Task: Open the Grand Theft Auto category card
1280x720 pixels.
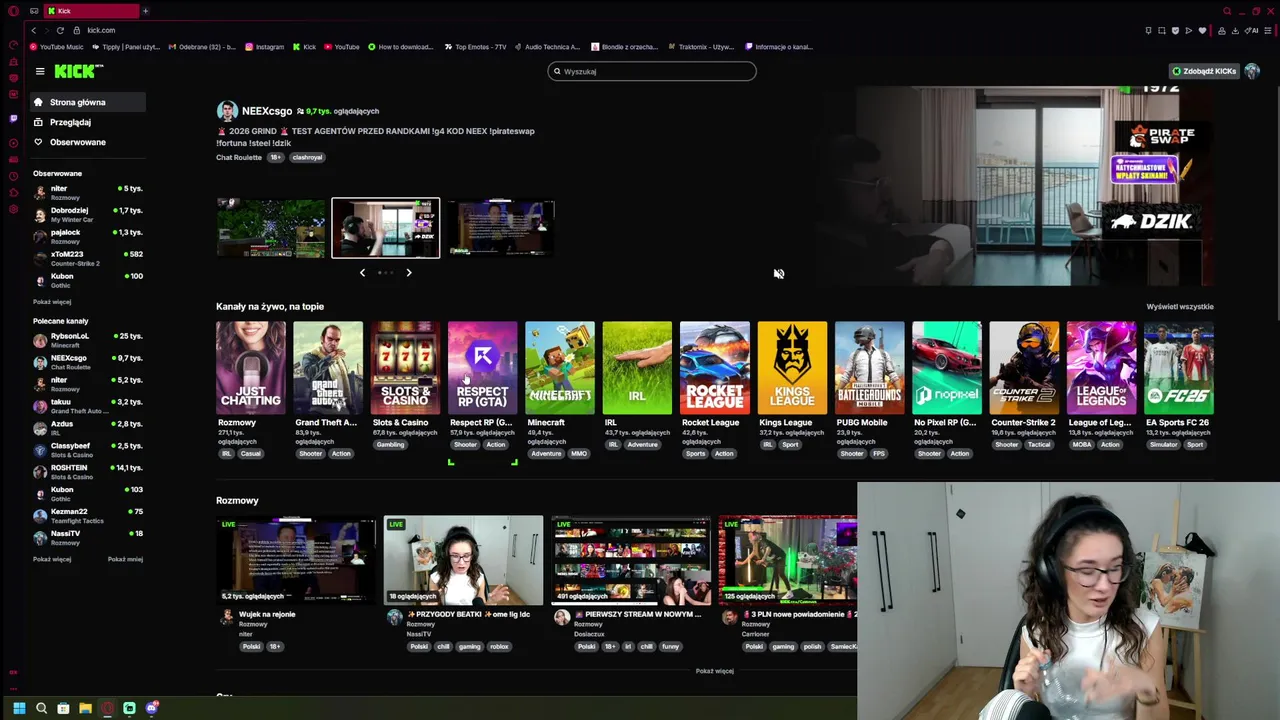Action: [x=328, y=367]
